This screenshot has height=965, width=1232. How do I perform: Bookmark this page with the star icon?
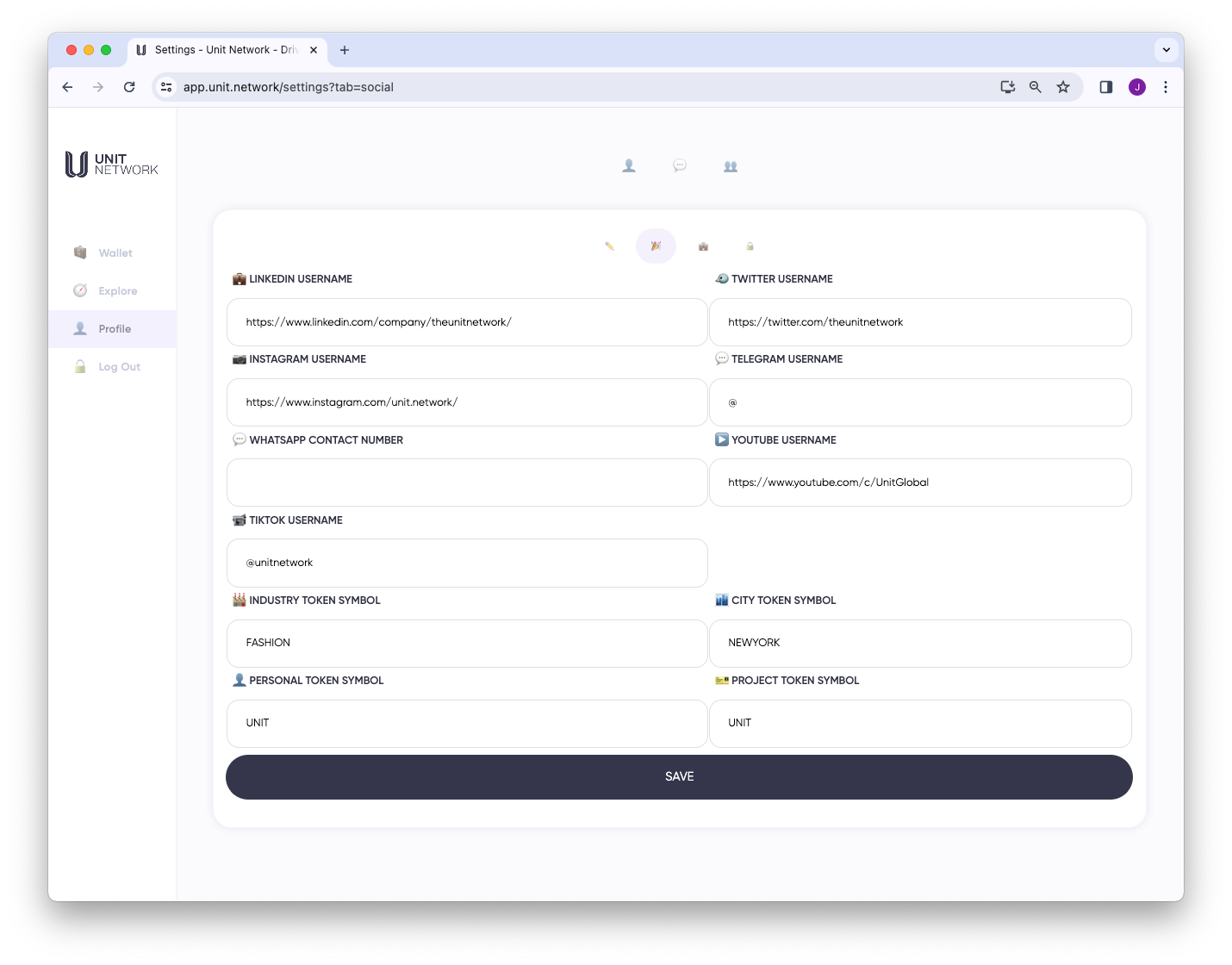point(1063,87)
